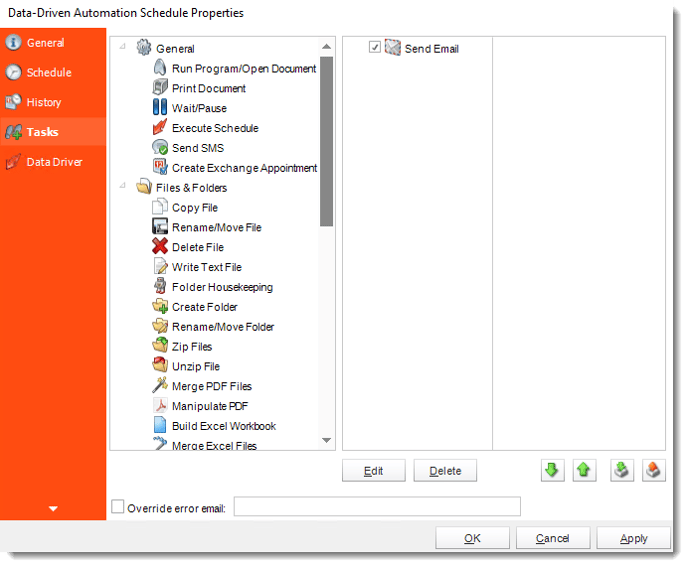The image size is (688, 567).
Task: Collapse the Files & Folders category
Action: pyautogui.click(x=122, y=186)
